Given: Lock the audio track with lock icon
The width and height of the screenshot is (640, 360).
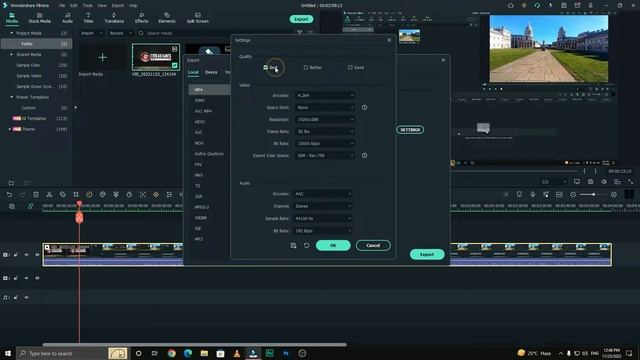Looking at the screenshot, I should (x=16, y=298).
